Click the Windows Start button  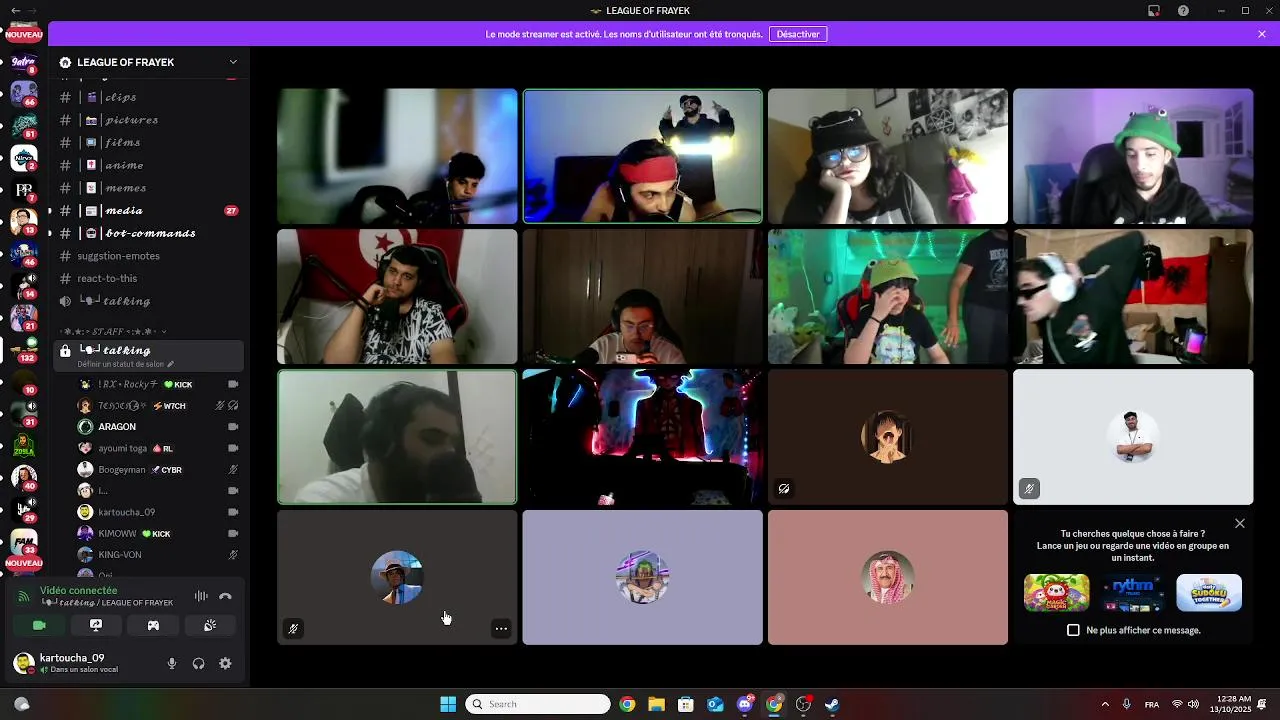point(448,704)
